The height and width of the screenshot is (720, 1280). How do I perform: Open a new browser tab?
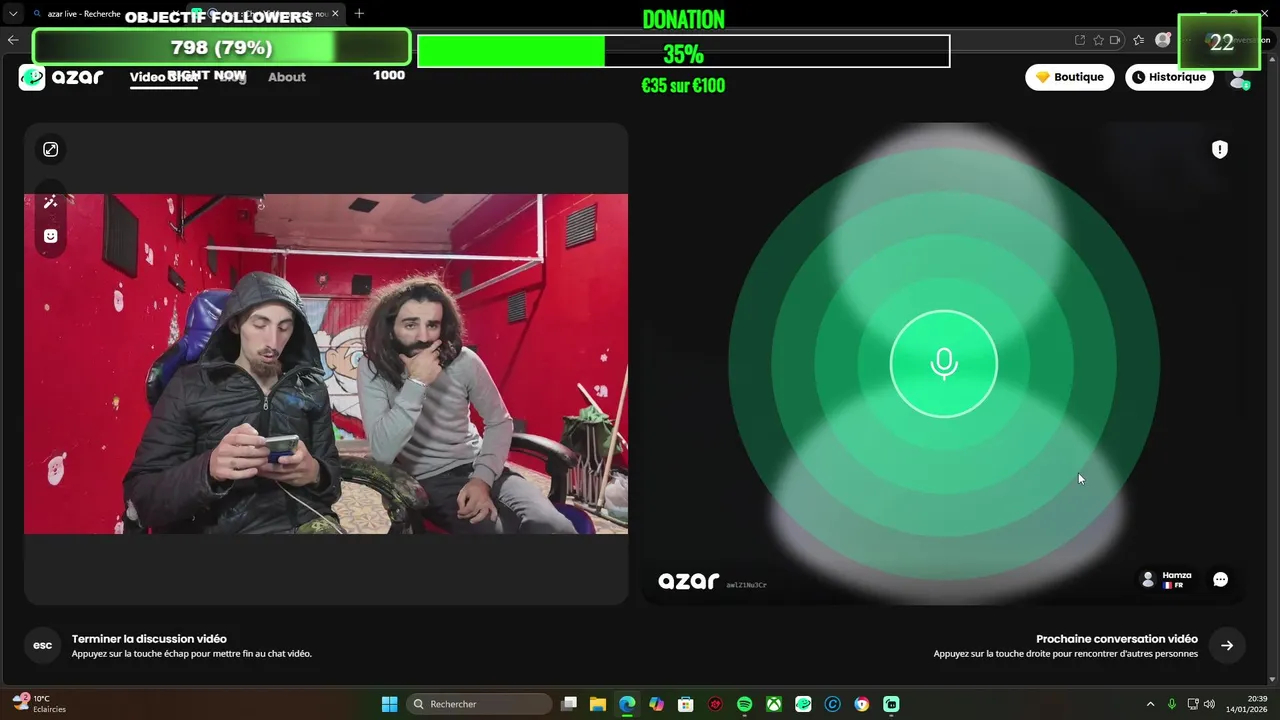tap(359, 14)
